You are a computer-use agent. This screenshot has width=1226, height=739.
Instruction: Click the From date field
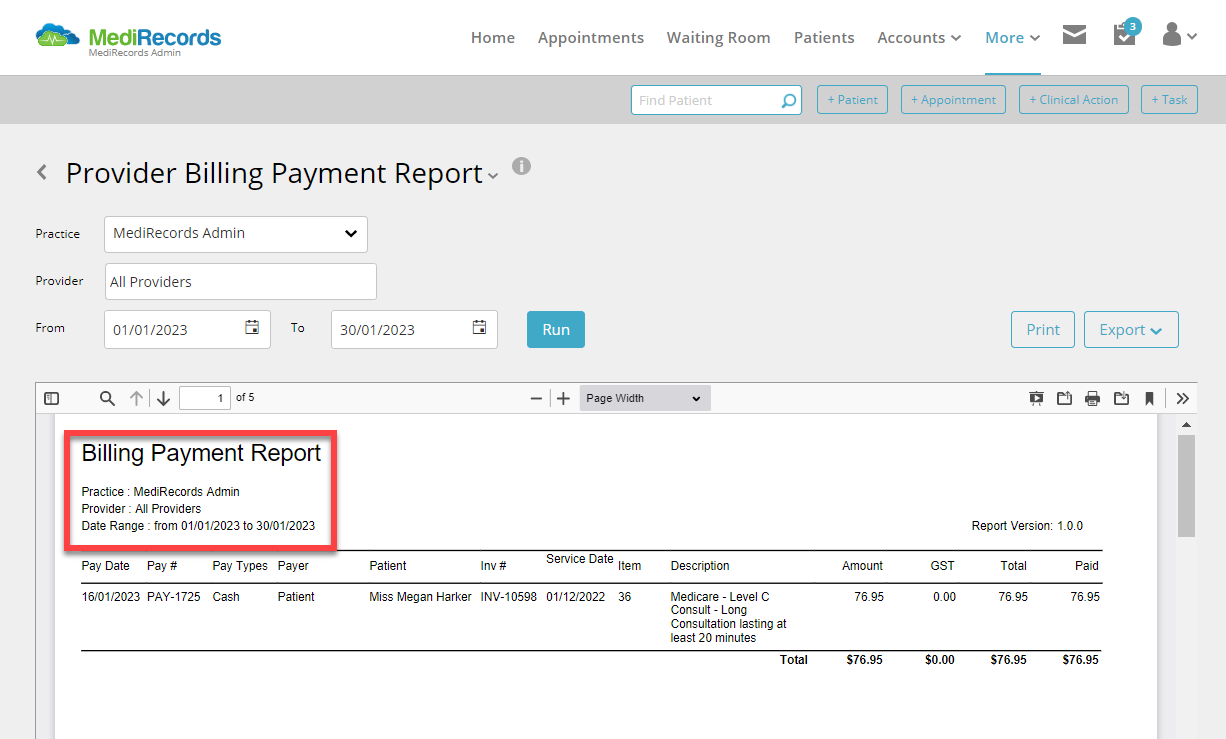(187, 330)
